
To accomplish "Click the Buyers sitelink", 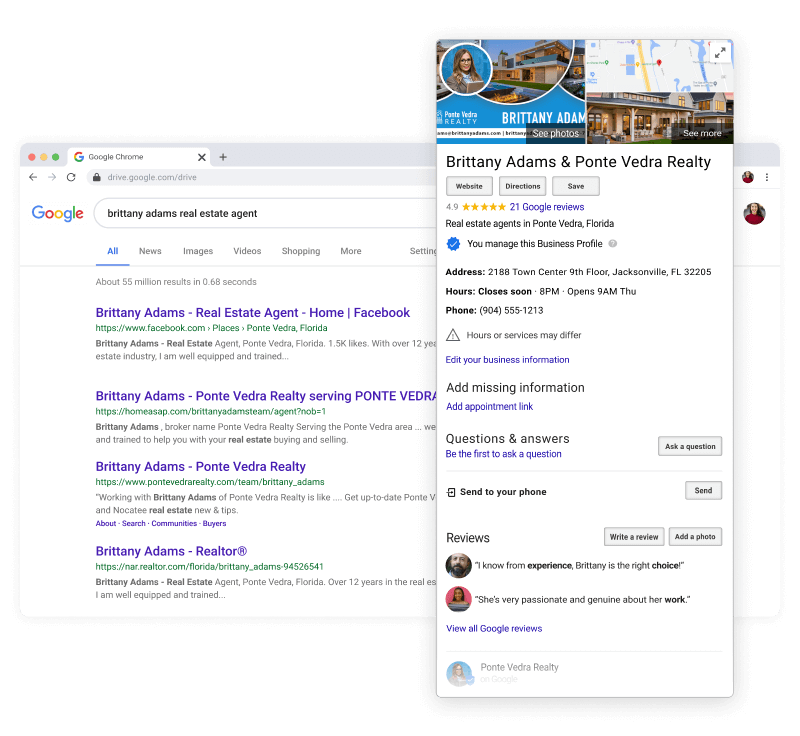I will (214, 523).
